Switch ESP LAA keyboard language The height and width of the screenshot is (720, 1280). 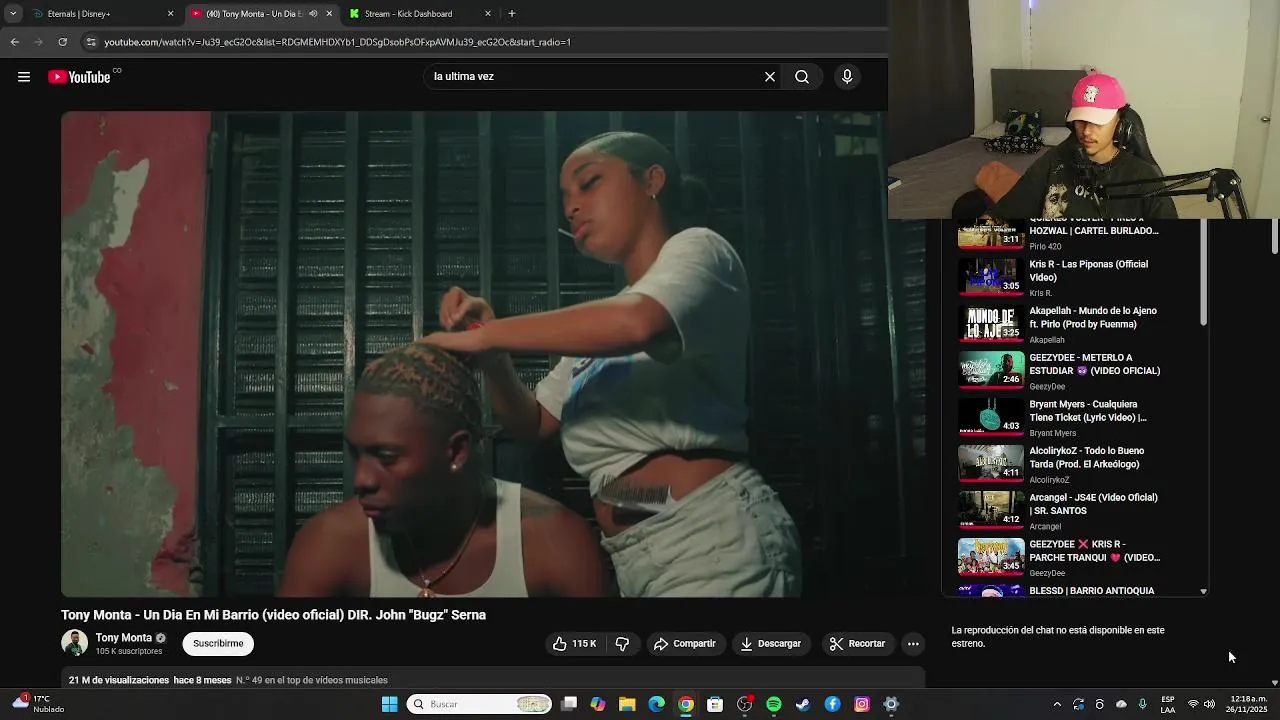point(1168,704)
